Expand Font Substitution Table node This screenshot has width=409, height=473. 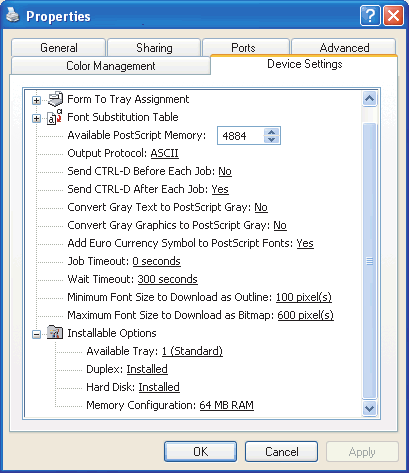click(x=37, y=118)
